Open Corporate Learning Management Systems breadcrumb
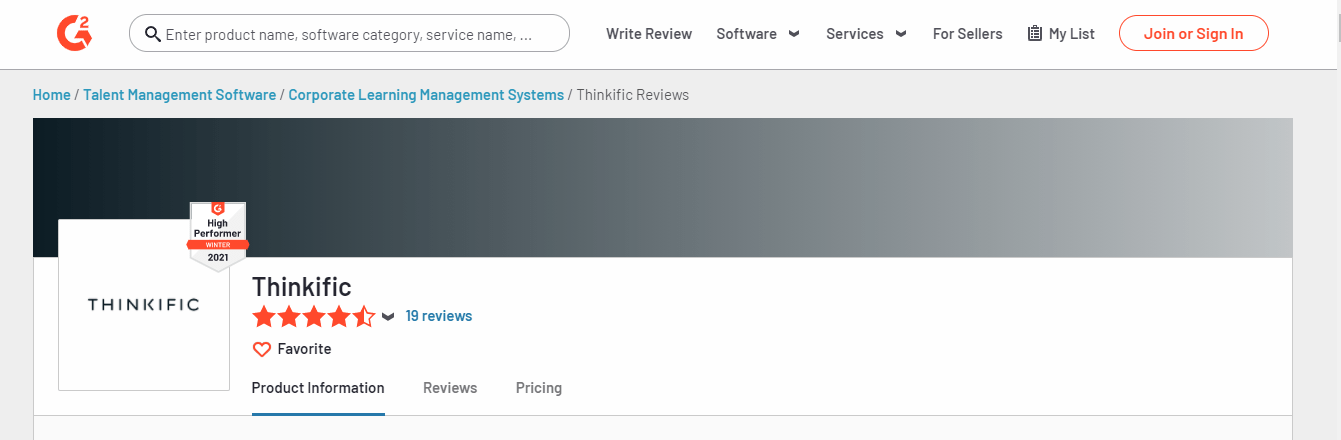The width and height of the screenshot is (1341, 440). [426, 95]
